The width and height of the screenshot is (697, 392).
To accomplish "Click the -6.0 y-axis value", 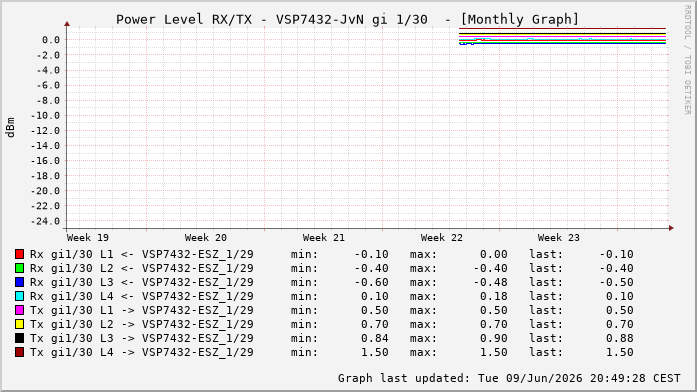I will 48,85.
